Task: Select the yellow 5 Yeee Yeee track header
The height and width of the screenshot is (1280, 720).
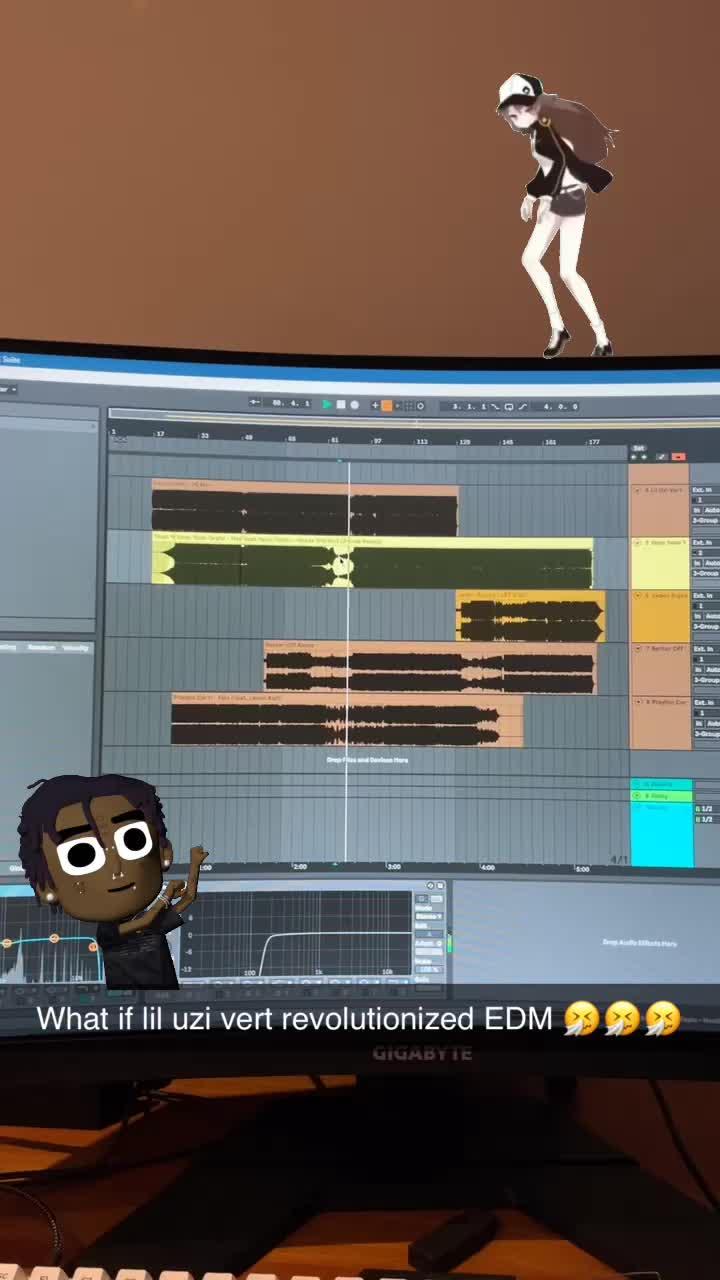Action: click(660, 564)
